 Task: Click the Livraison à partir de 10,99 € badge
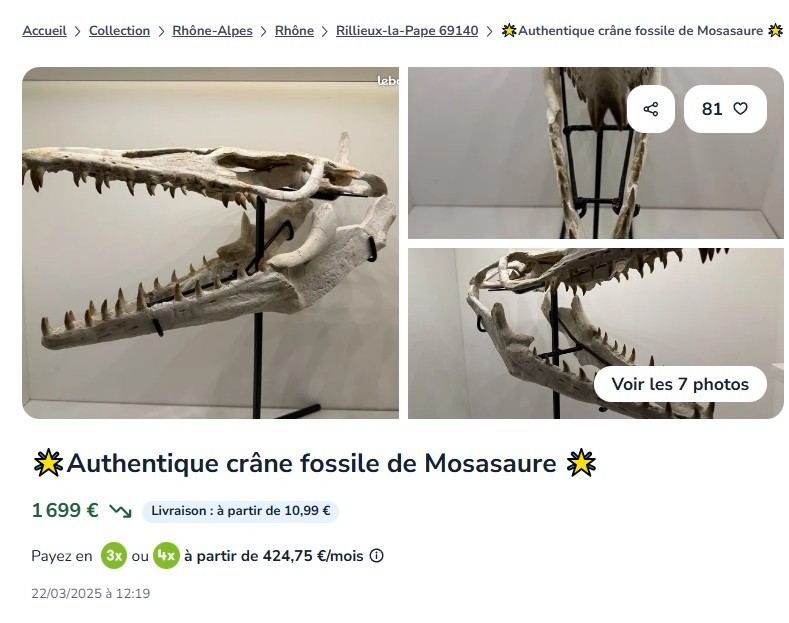click(x=240, y=511)
